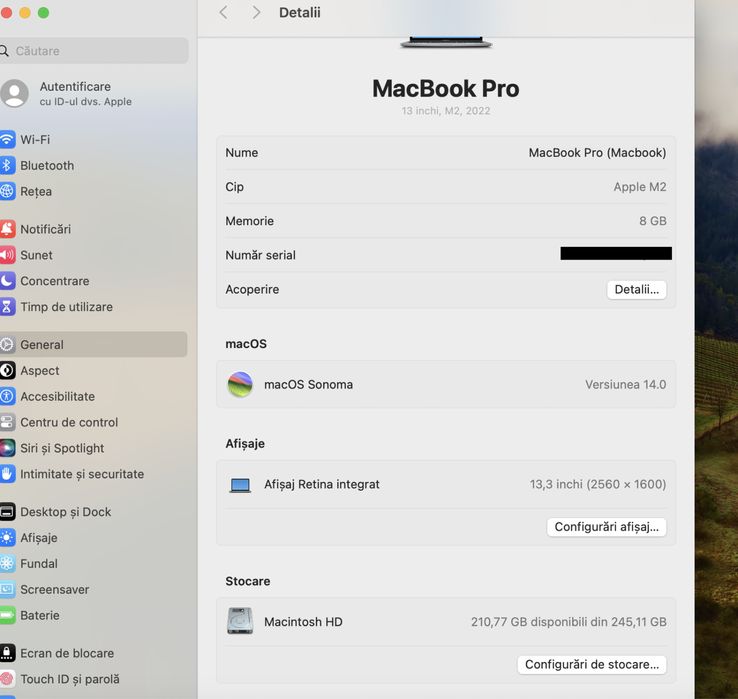
Task: Open Configurări de stocare... button
Action: (592, 665)
